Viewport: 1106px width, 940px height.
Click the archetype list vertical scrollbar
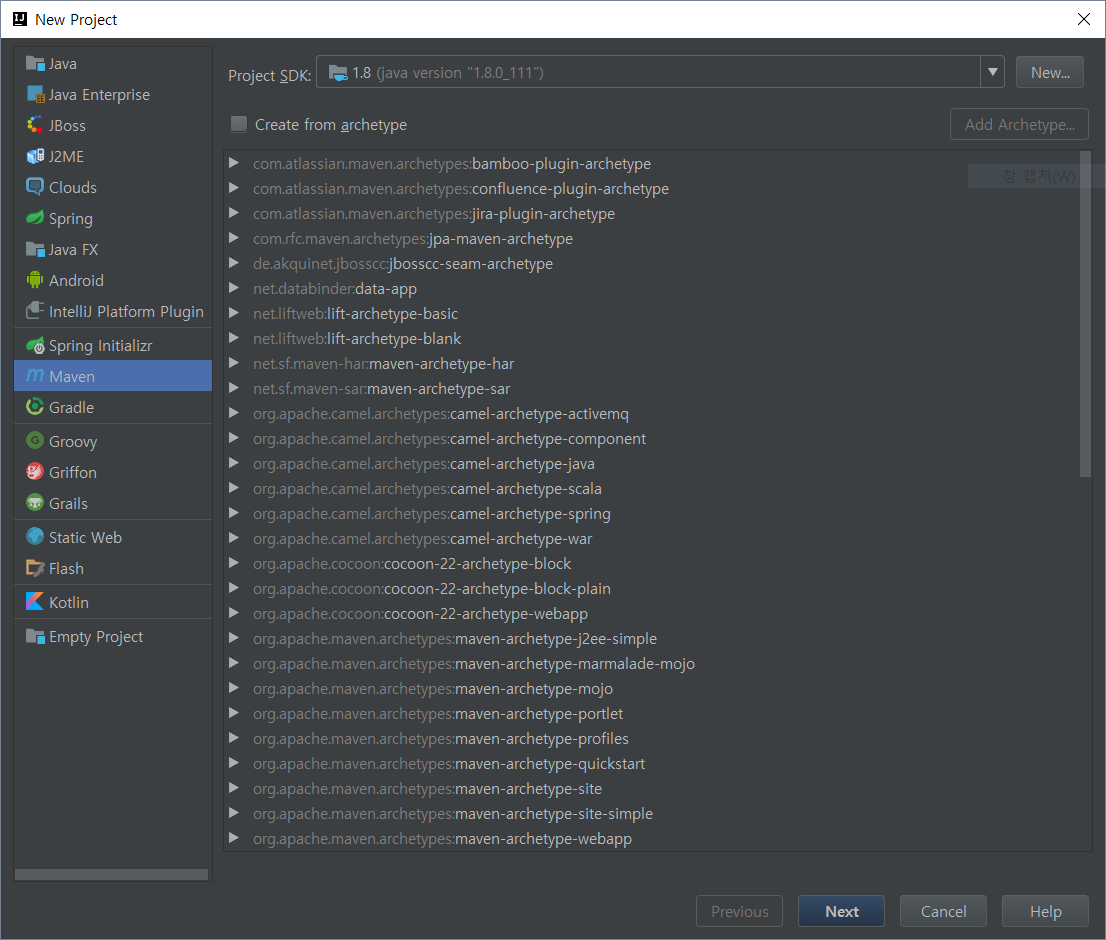click(x=1085, y=314)
